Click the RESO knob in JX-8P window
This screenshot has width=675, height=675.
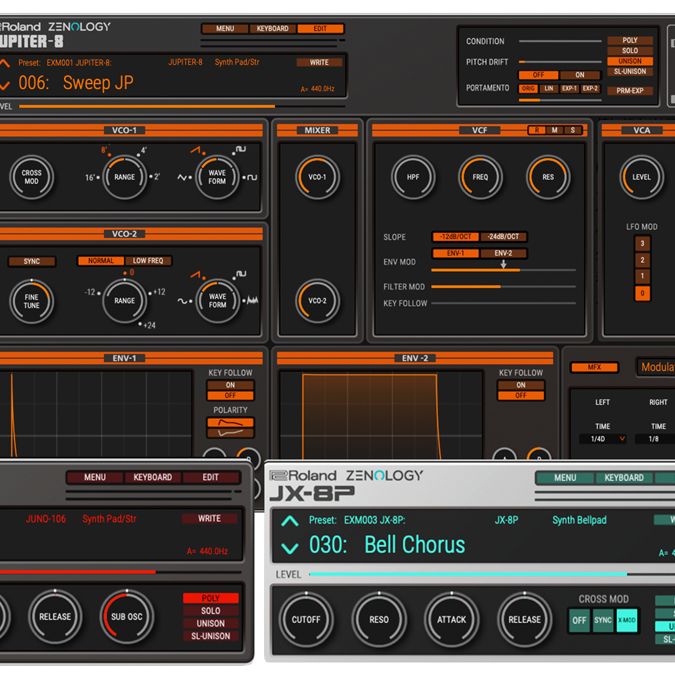[379, 619]
